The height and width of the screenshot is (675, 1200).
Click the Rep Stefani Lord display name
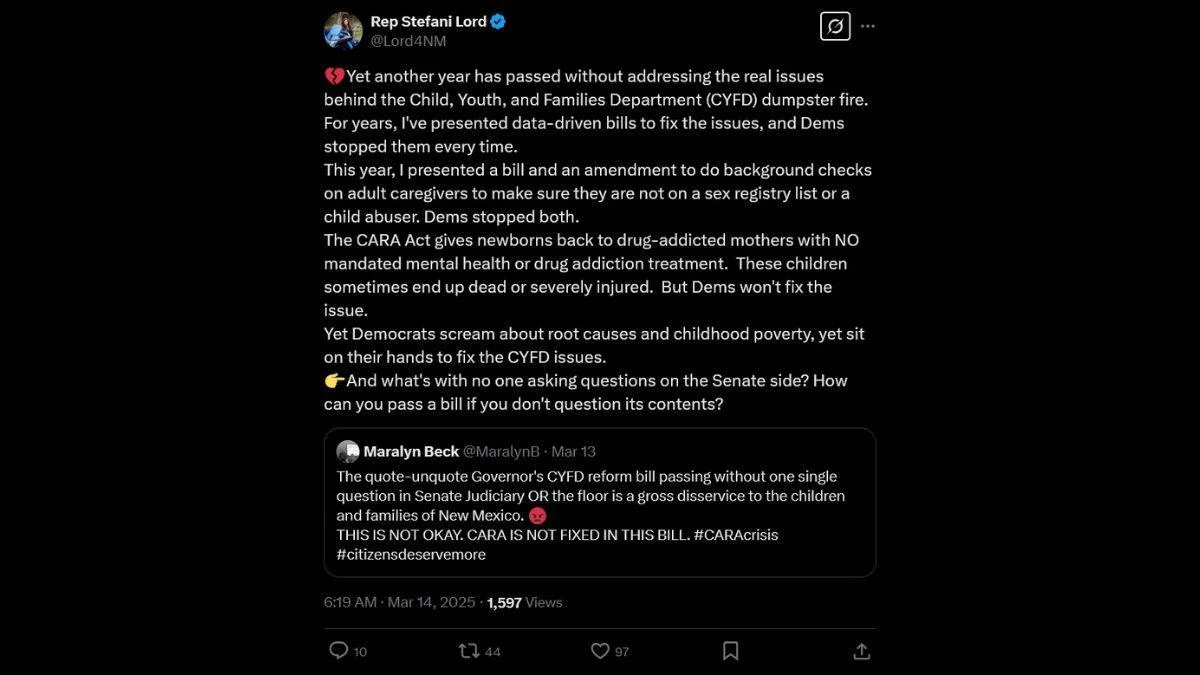click(428, 21)
